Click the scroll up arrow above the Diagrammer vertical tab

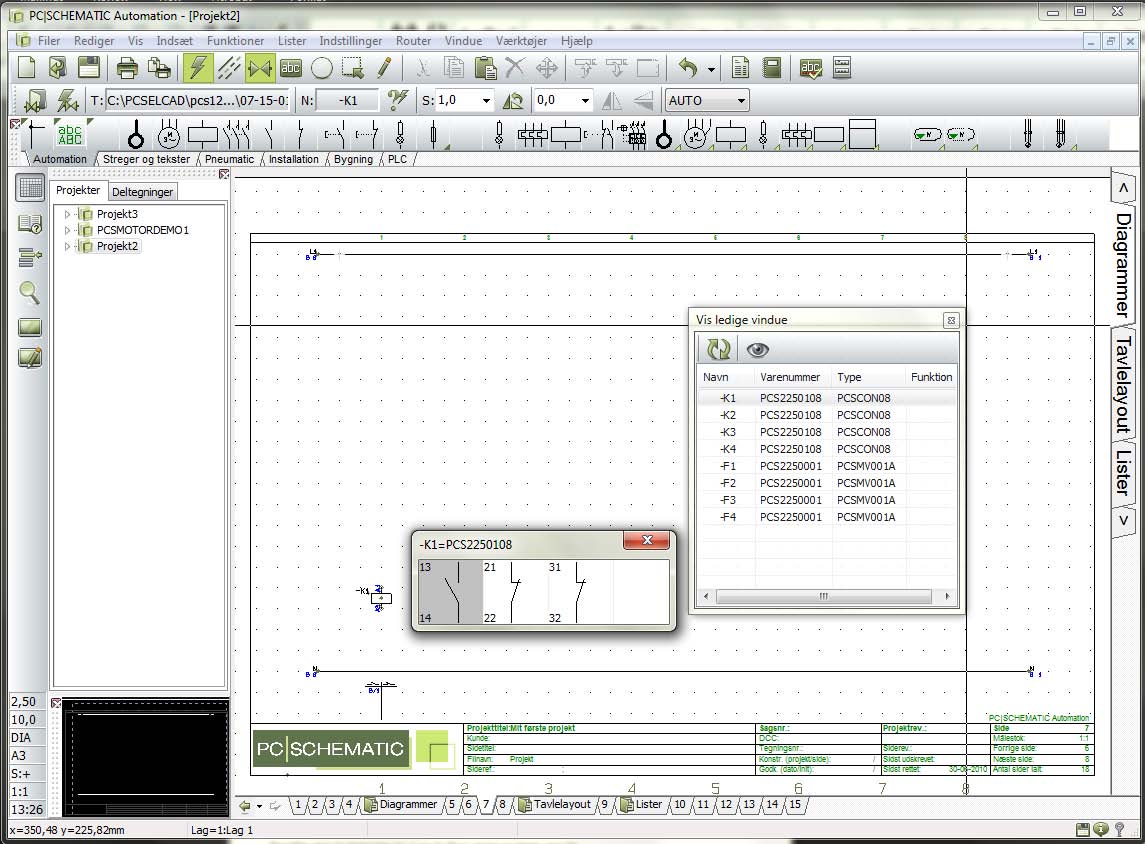click(1124, 188)
